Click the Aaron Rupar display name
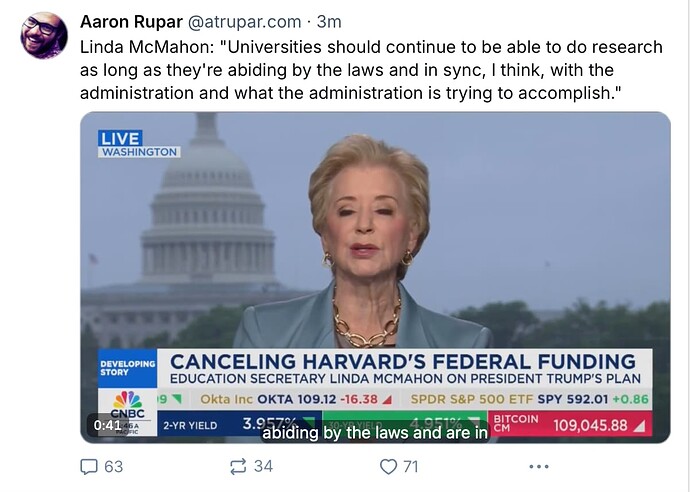Viewport: 690px width, 492px height. (131, 22)
